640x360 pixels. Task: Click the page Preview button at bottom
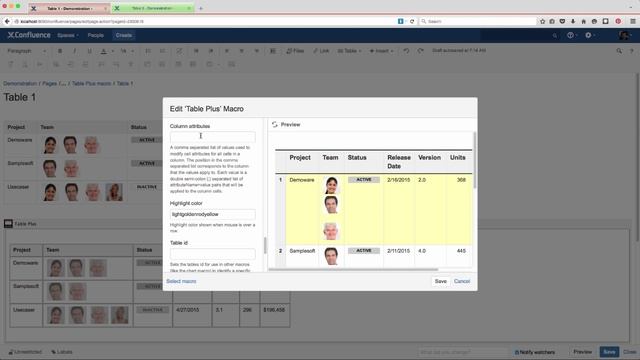coord(582,352)
